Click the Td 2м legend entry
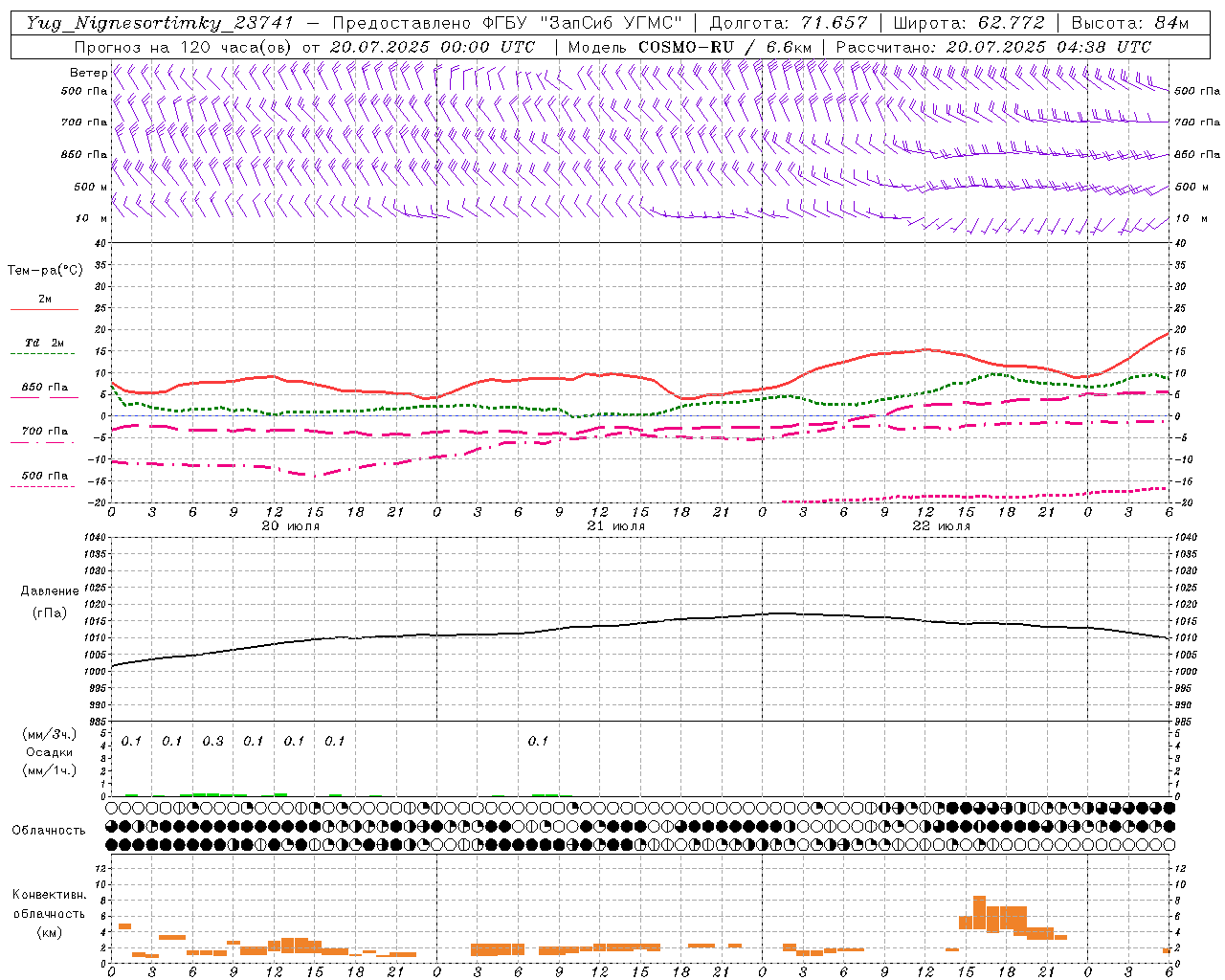This screenshot has height=980, width=1225. pyautogui.click(x=44, y=343)
